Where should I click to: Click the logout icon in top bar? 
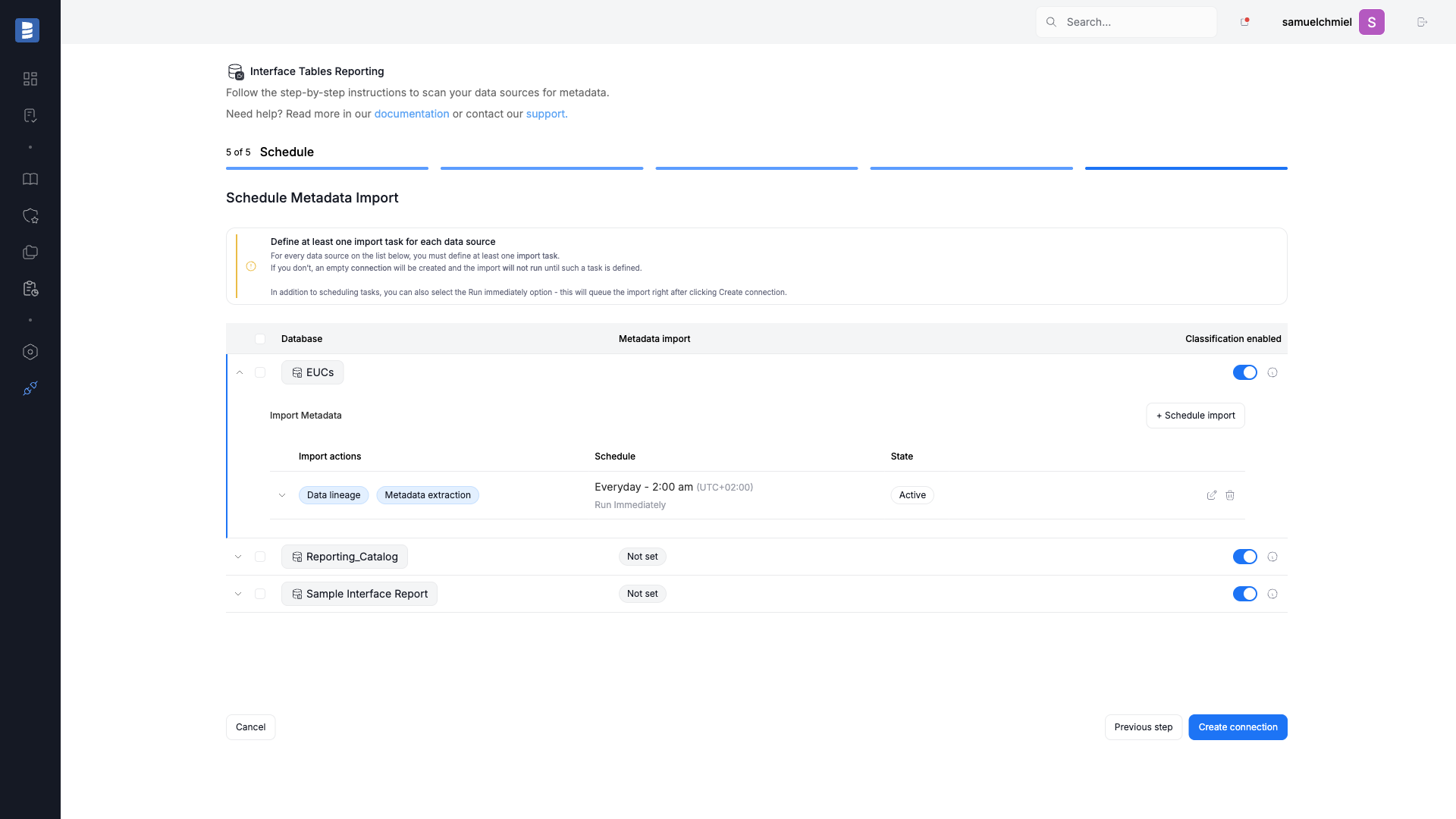1422,22
